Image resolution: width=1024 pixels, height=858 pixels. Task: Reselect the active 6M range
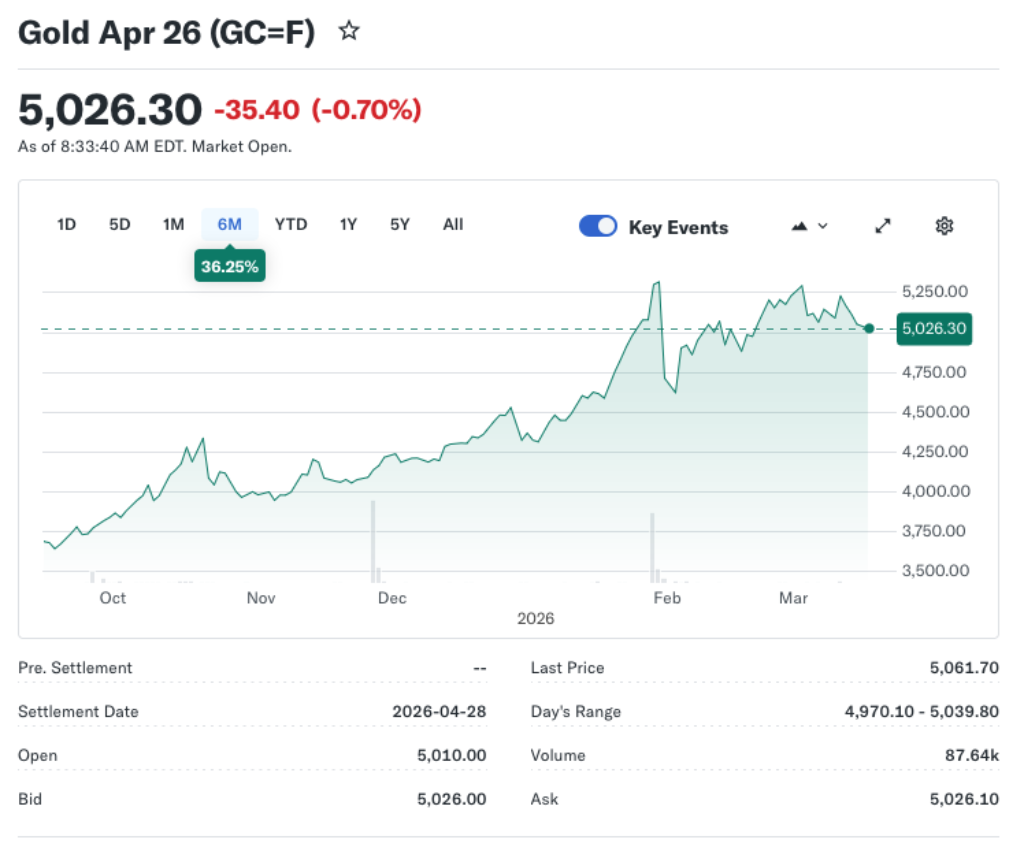229,225
